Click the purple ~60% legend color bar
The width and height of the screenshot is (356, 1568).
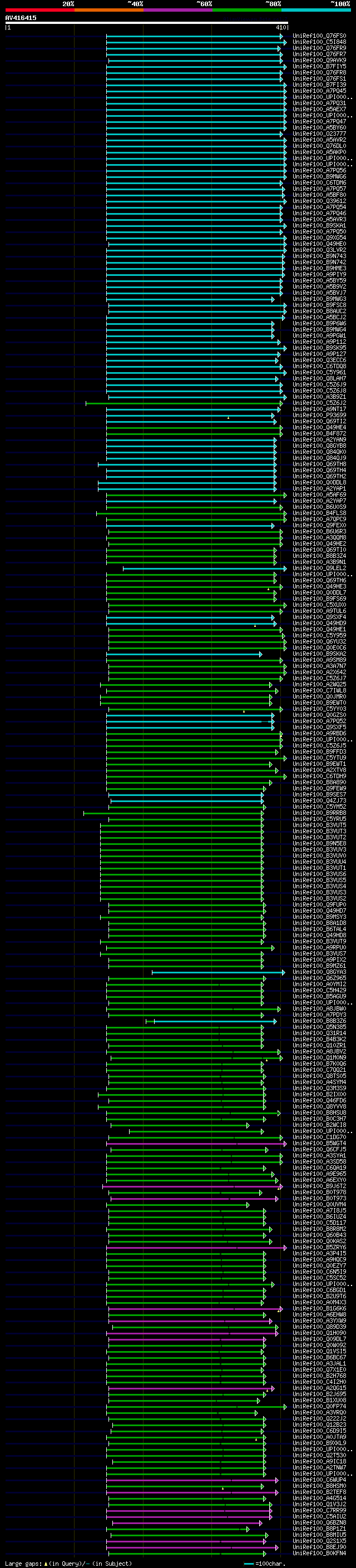pyautogui.click(x=177, y=10)
